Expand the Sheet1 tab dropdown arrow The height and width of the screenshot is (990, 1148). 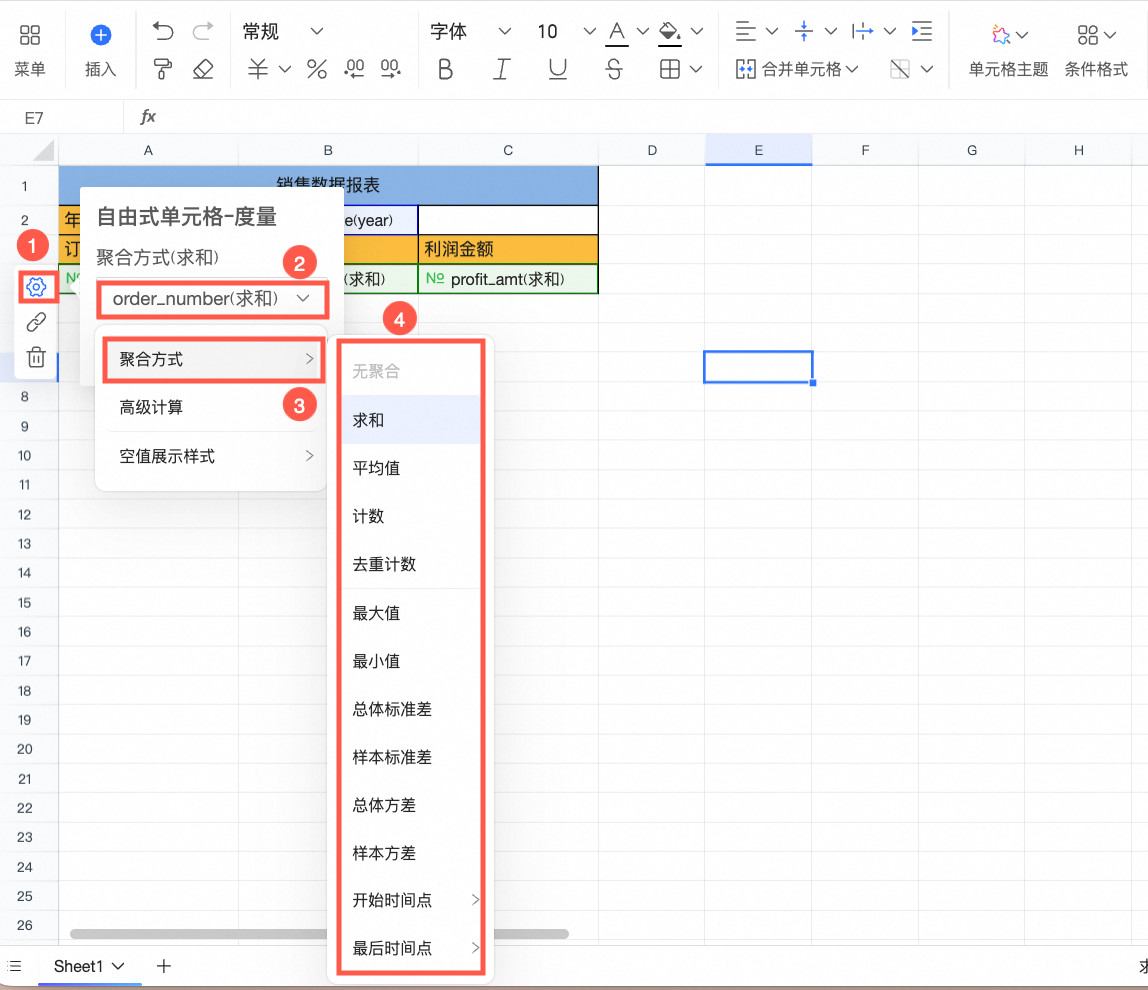(x=118, y=966)
